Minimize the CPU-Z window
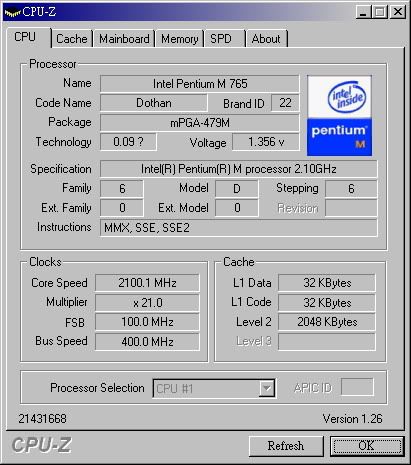Viewport: 411px width, 465px height. tap(363, 12)
